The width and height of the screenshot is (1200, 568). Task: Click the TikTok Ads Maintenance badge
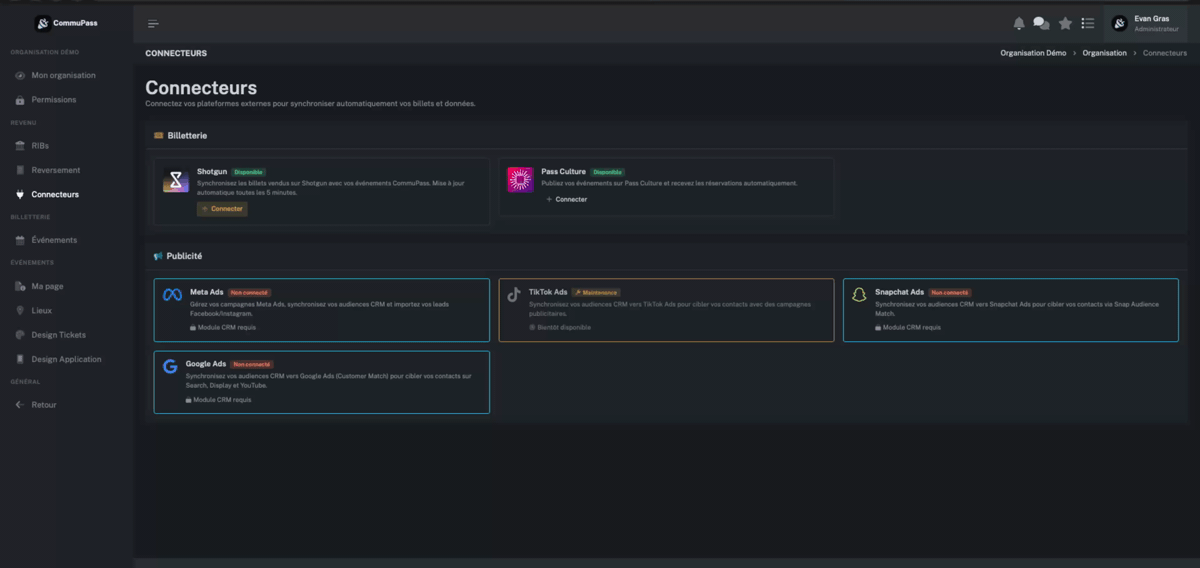(x=596, y=293)
